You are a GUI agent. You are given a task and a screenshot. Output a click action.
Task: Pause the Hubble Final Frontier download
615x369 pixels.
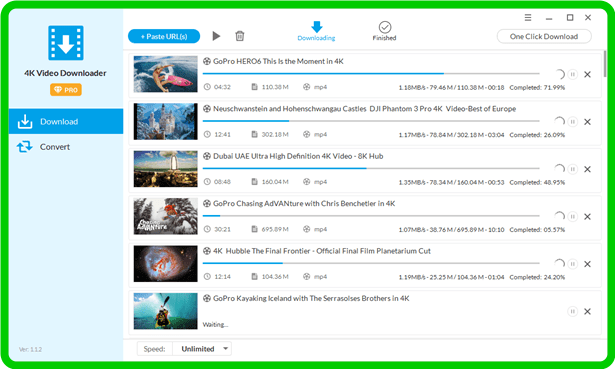(573, 264)
